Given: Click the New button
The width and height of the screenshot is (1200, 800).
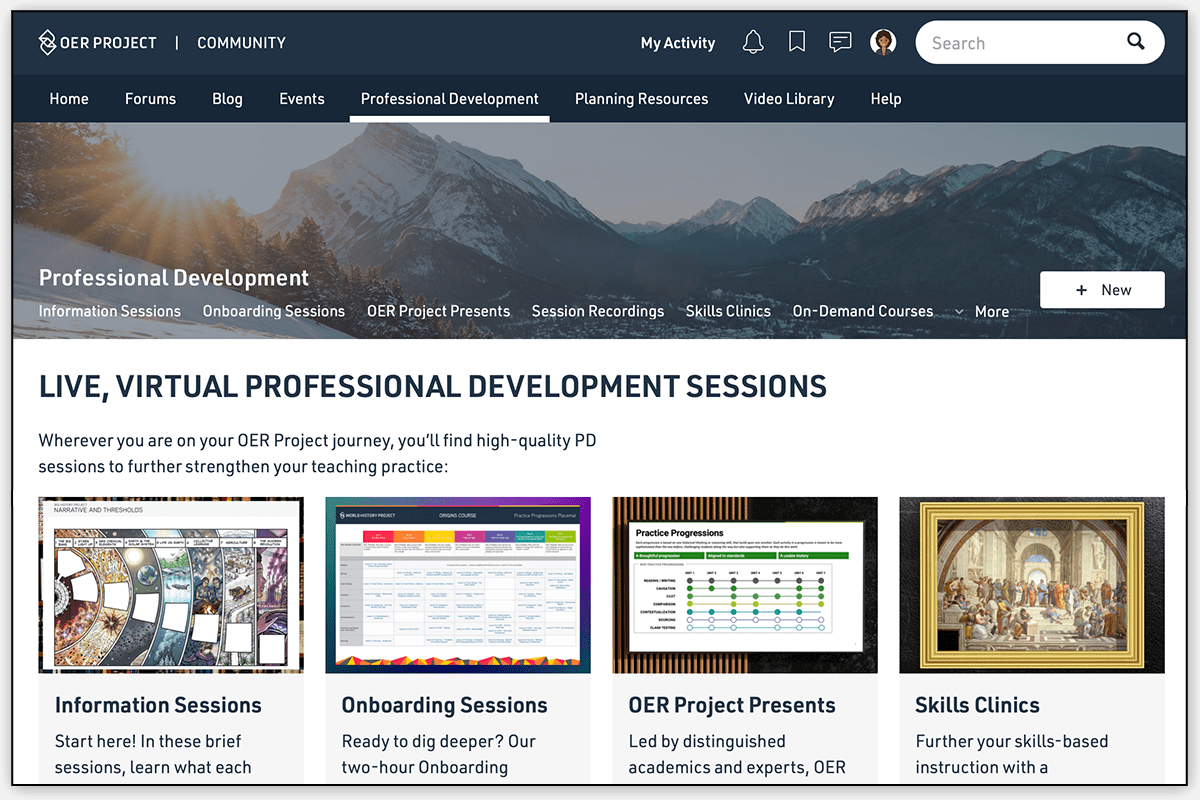Looking at the screenshot, I should (x=1102, y=290).
